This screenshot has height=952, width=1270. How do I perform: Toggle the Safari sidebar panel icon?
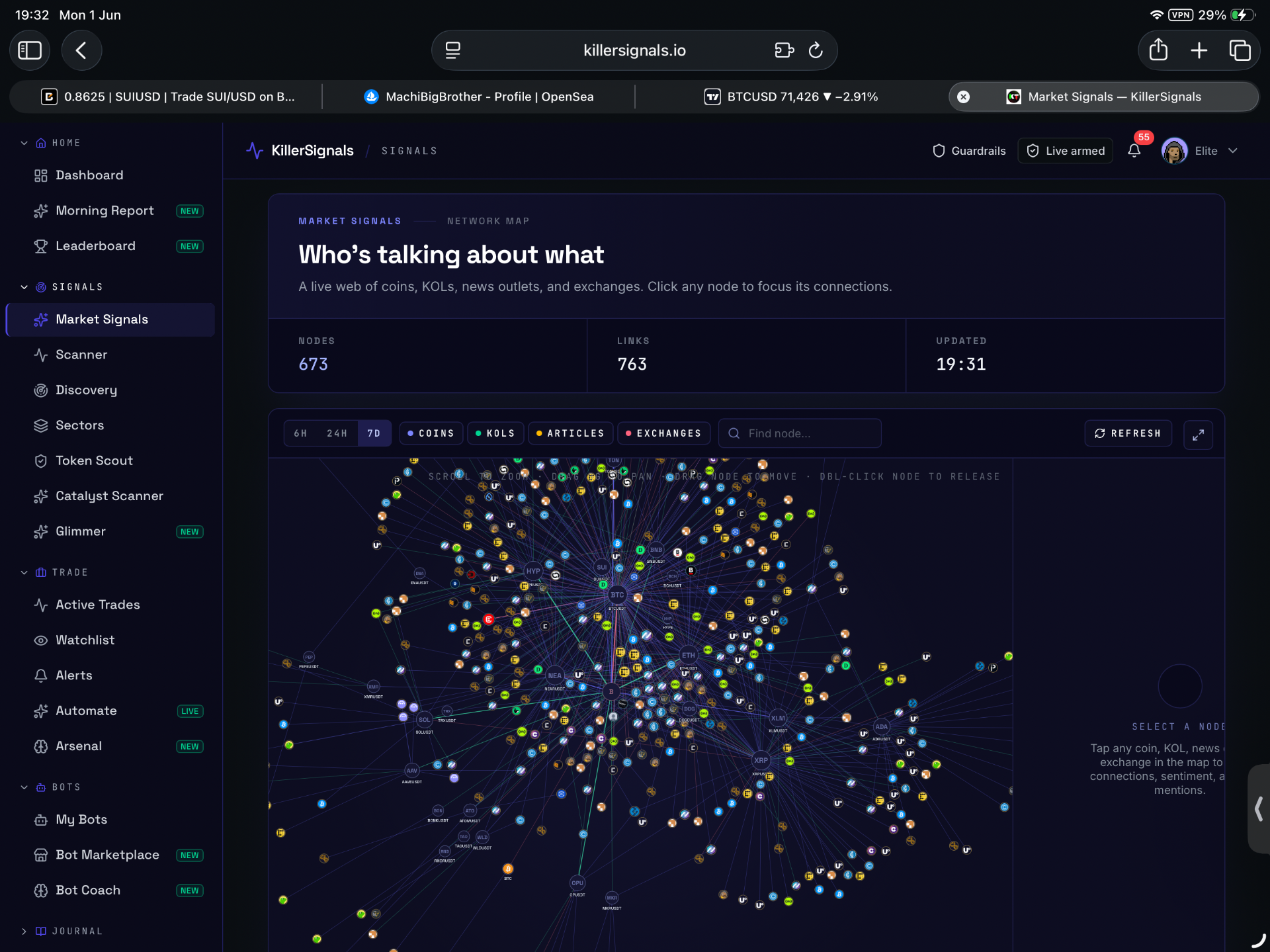30,50
